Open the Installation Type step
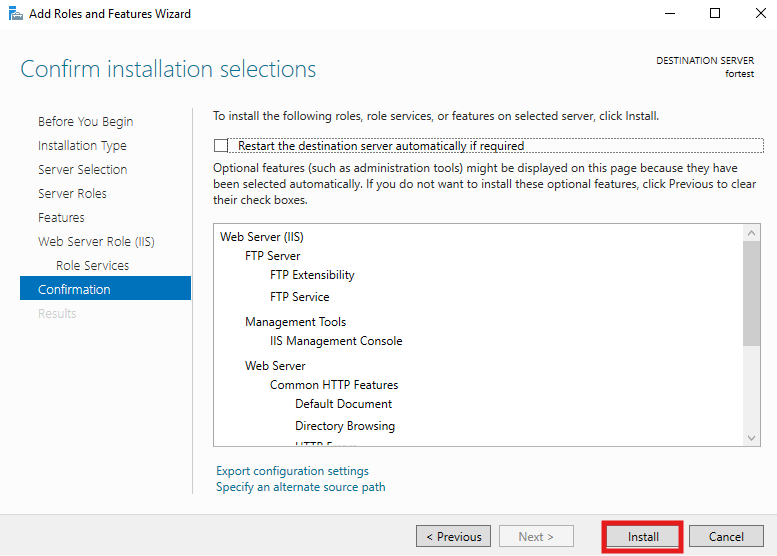This screenshot has width=777, height=556. (x=82, y=146)
